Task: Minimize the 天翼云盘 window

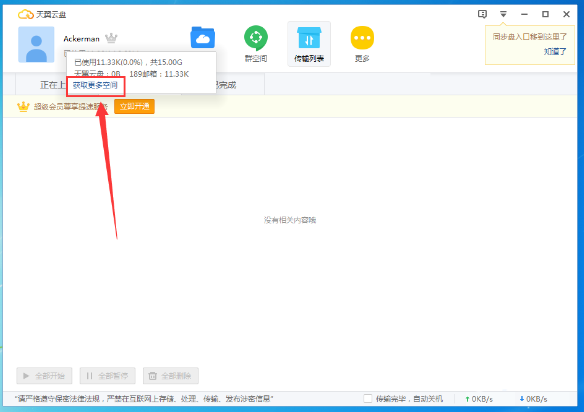Action: coord(524,14)
